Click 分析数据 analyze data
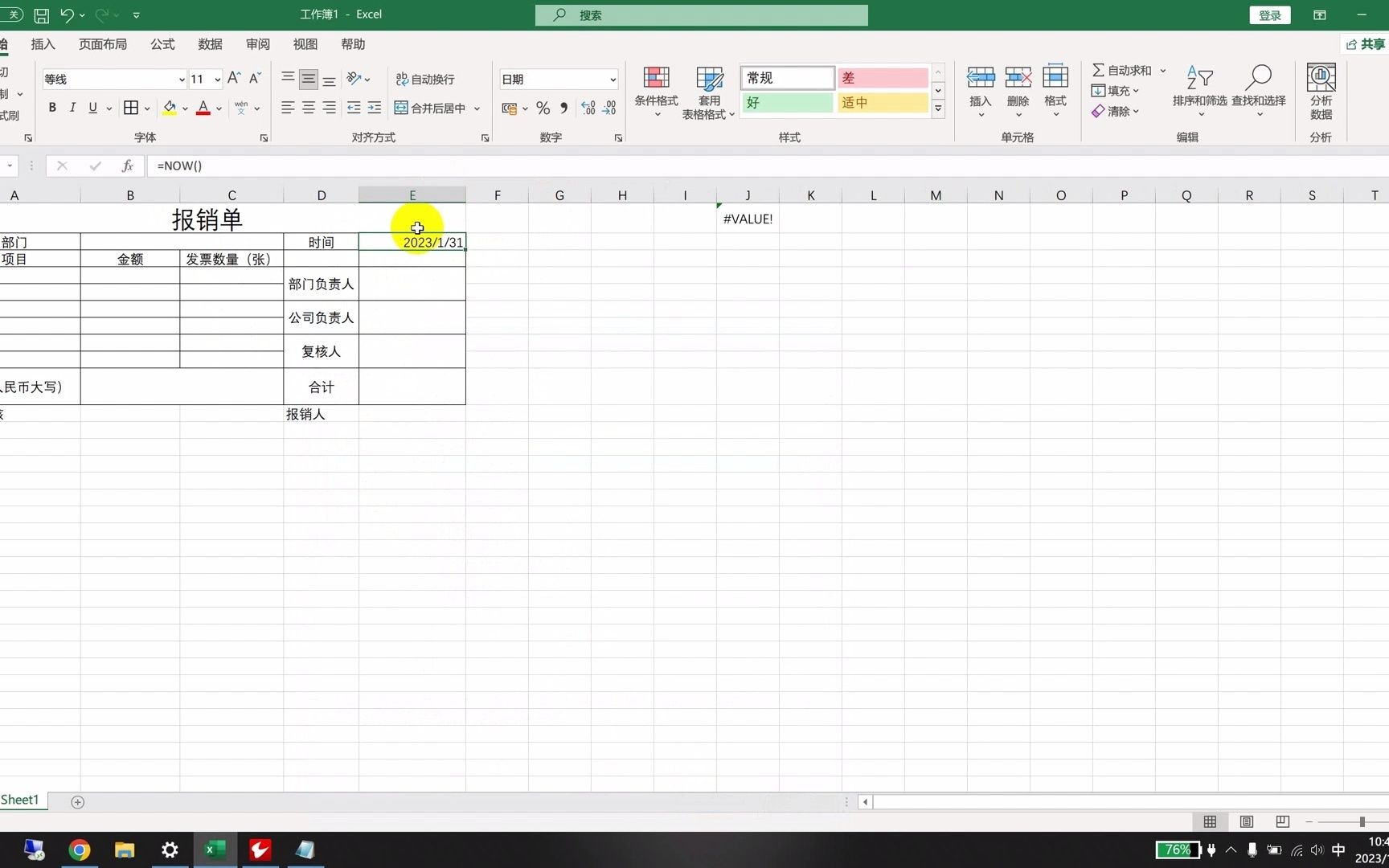The image size is (1389, 868). (x=1321, y=92)
